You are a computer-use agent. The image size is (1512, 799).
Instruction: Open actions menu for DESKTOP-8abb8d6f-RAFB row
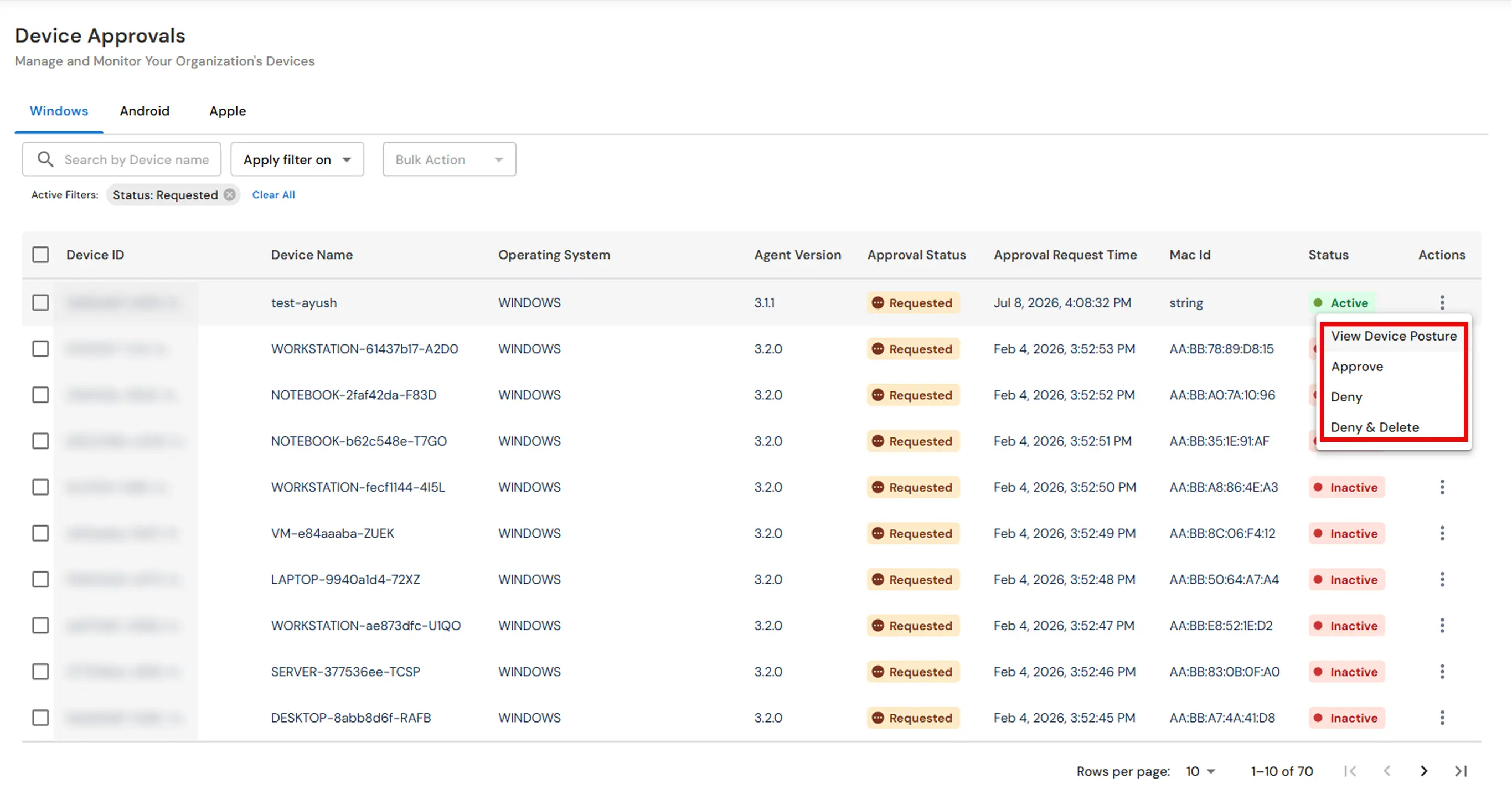tap(1442, 718)
